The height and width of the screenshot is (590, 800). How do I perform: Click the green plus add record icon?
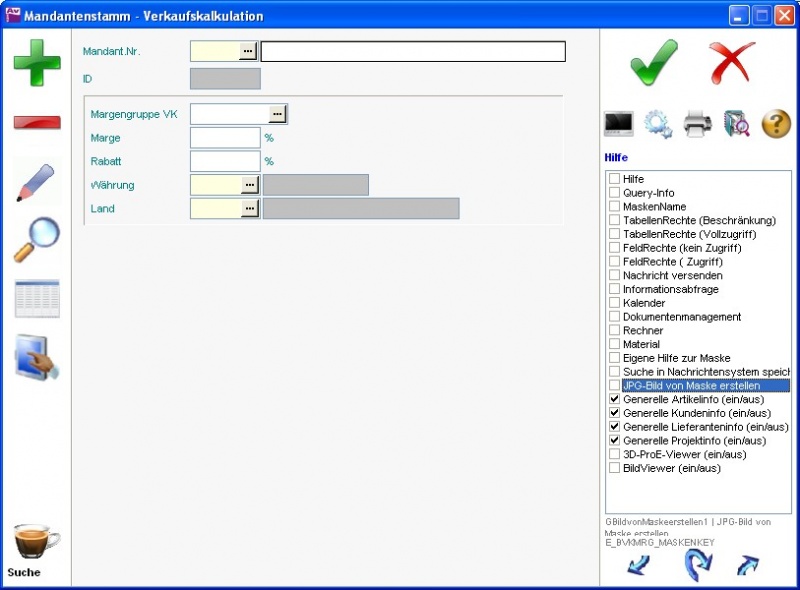click(x=37, y=62)
